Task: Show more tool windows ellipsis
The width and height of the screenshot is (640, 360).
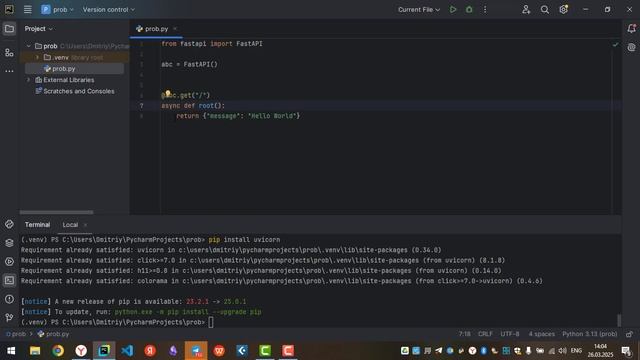Action: pos(9,71)
